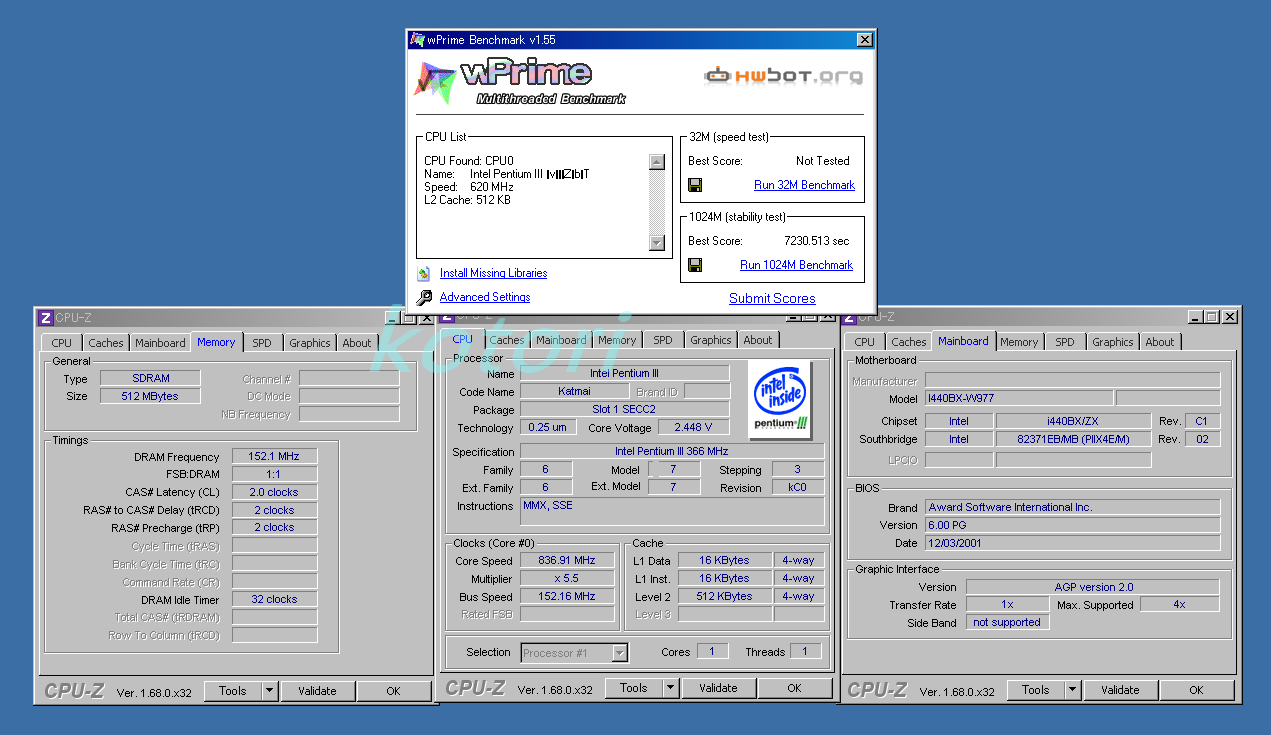Switch to CPU tab in Mainboard CPU-Z window
The height and width of the screenshot is (735, 1271).
click(x=865, y=342)
